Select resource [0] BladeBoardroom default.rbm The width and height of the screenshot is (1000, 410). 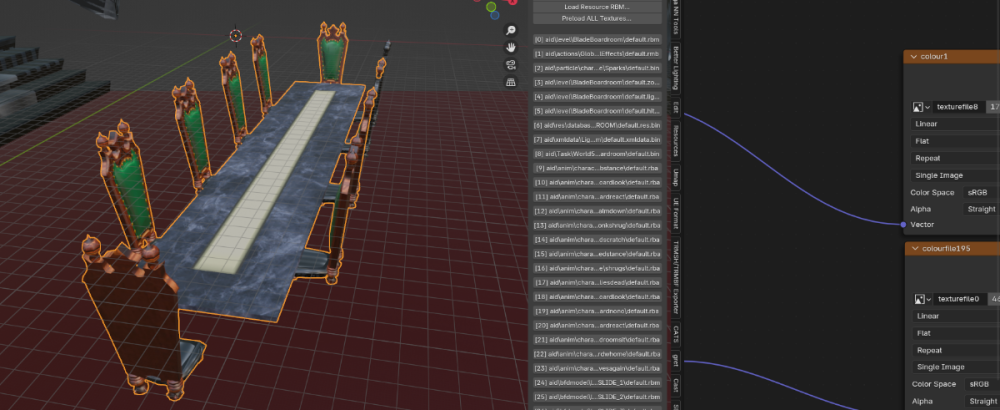click(x=597, y=40)
